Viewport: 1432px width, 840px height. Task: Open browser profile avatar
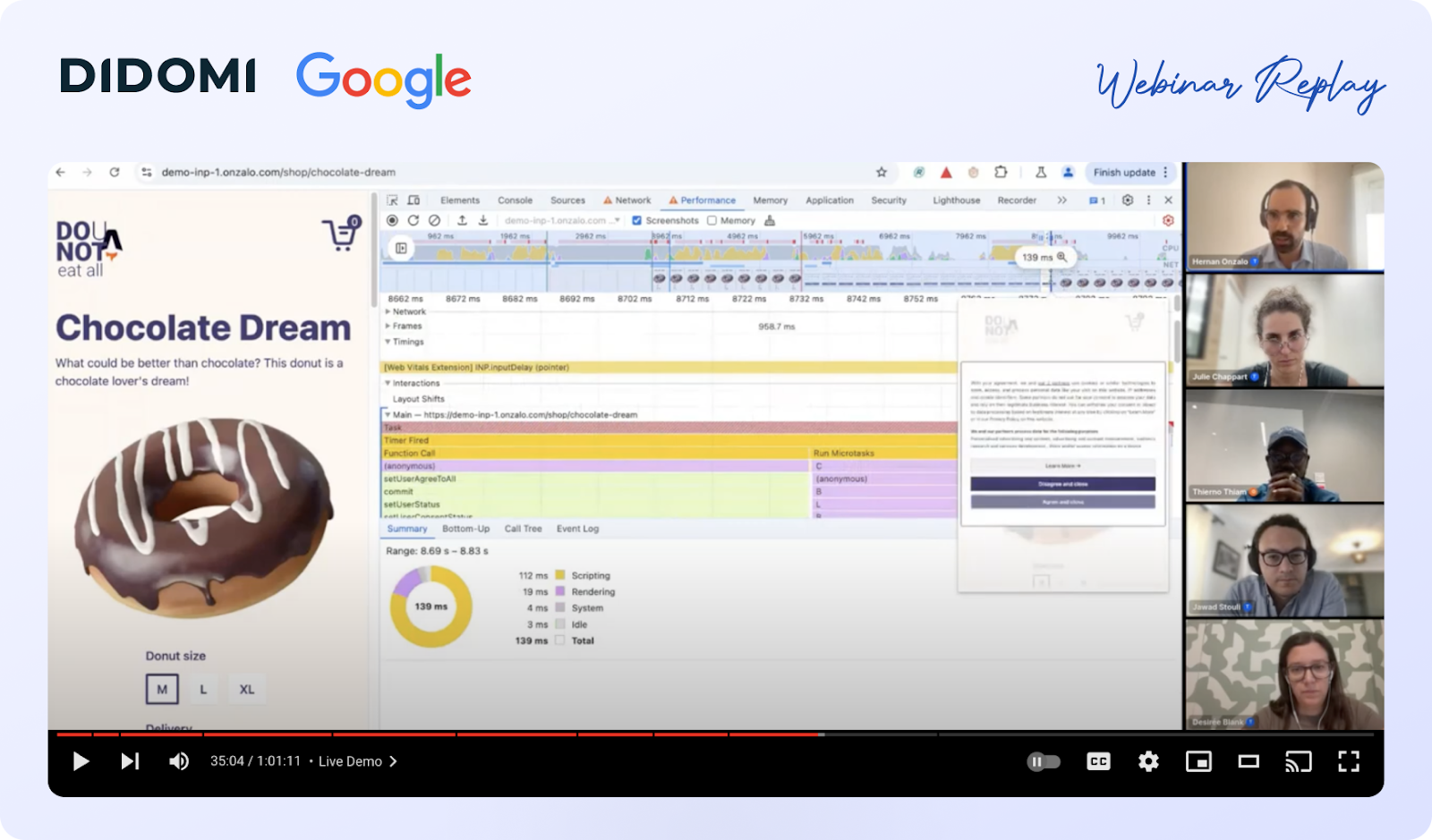point(1068,172)
